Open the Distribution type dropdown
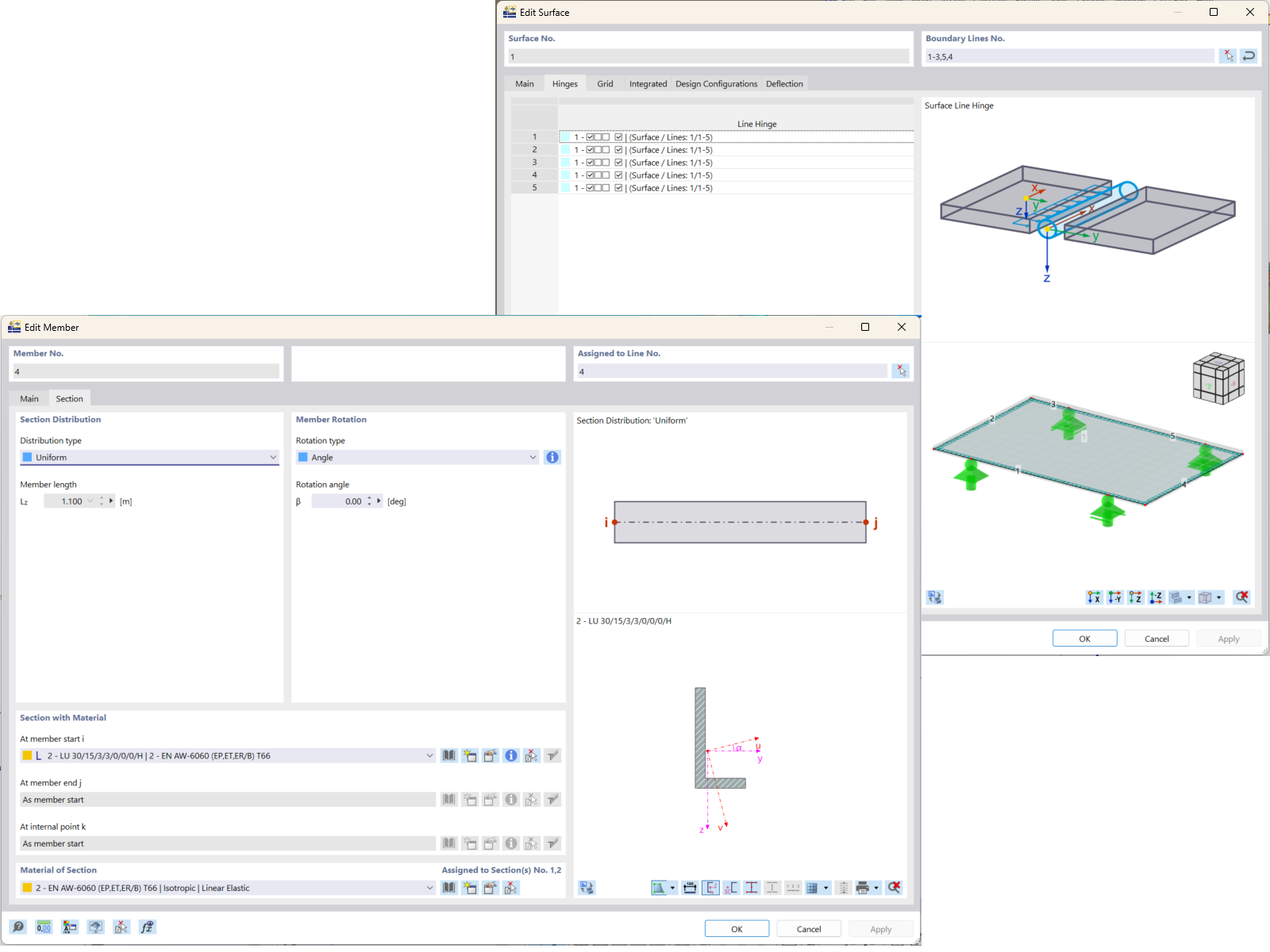This screenshot has width=1270, height=952. tap(272, 457)
